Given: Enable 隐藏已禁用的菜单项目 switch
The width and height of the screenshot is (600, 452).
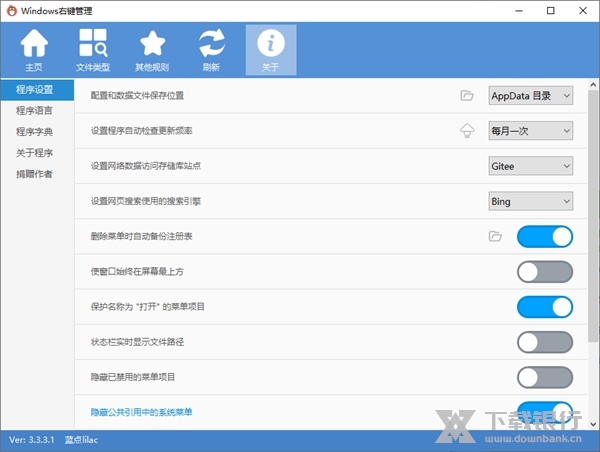Looking at the screenshot, I should pos(545,377).
